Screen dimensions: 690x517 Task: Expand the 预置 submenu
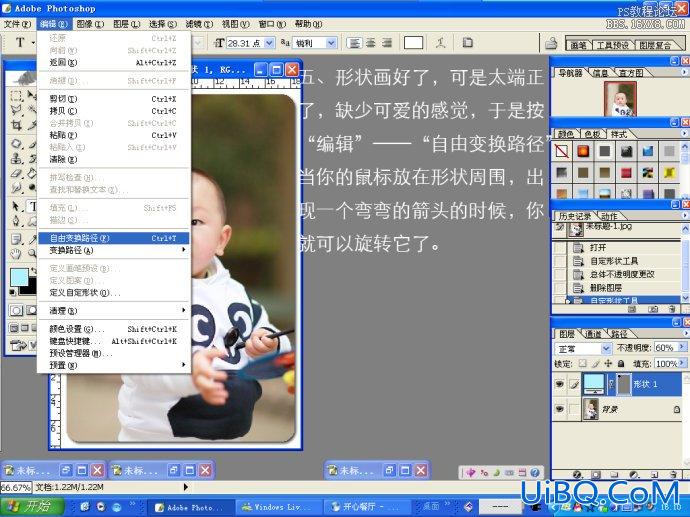(114, 365)
